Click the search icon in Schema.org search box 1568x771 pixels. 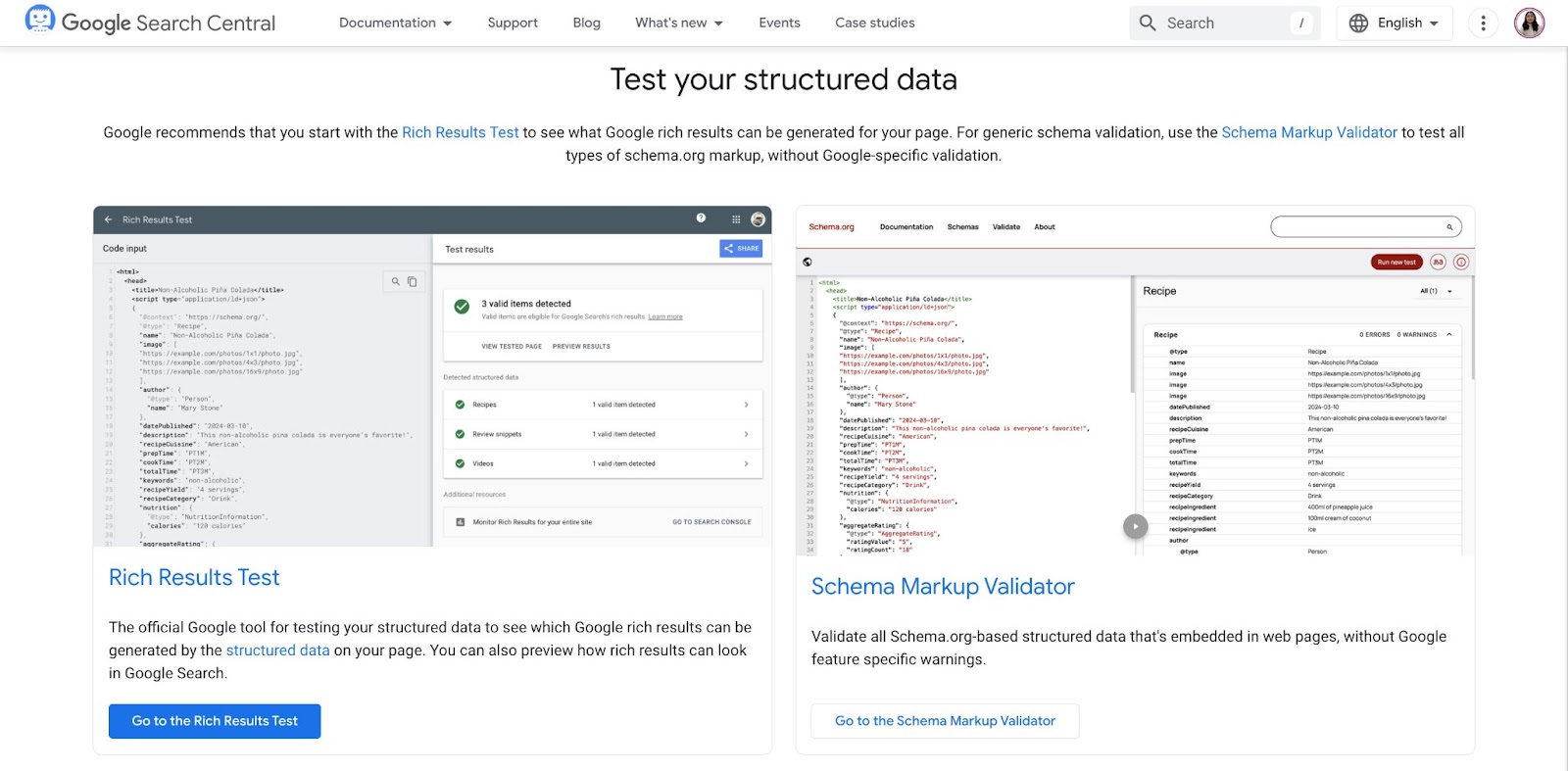click(1449, 227)
